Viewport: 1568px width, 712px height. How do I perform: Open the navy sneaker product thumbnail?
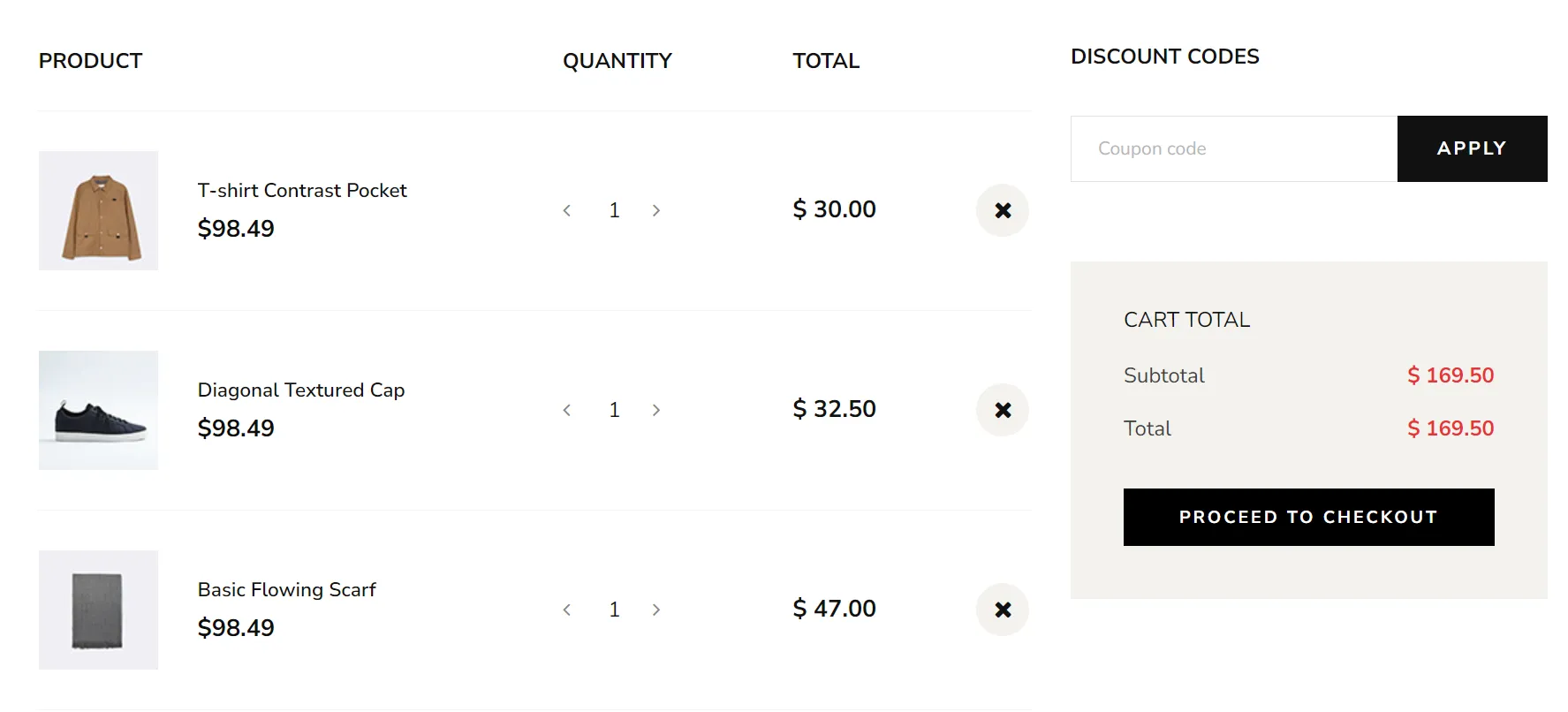pyautogui.click(x=98, y=410)
